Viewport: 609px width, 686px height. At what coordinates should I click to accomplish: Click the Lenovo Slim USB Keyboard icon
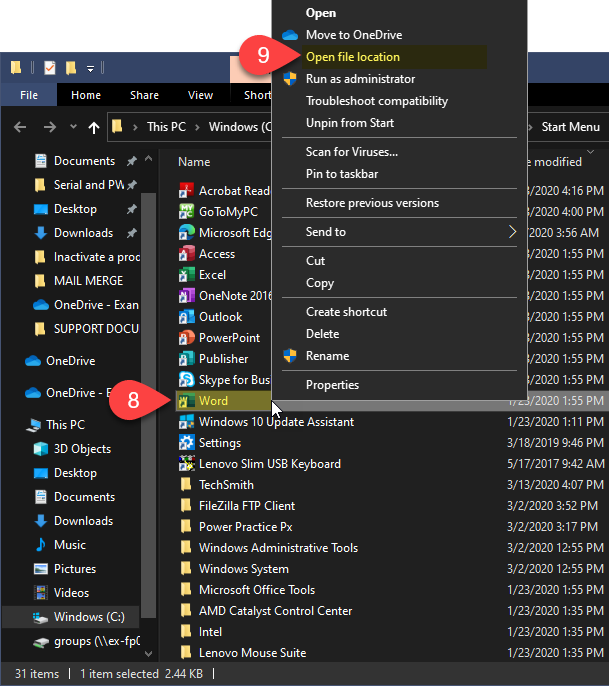[x=186, y=464]
